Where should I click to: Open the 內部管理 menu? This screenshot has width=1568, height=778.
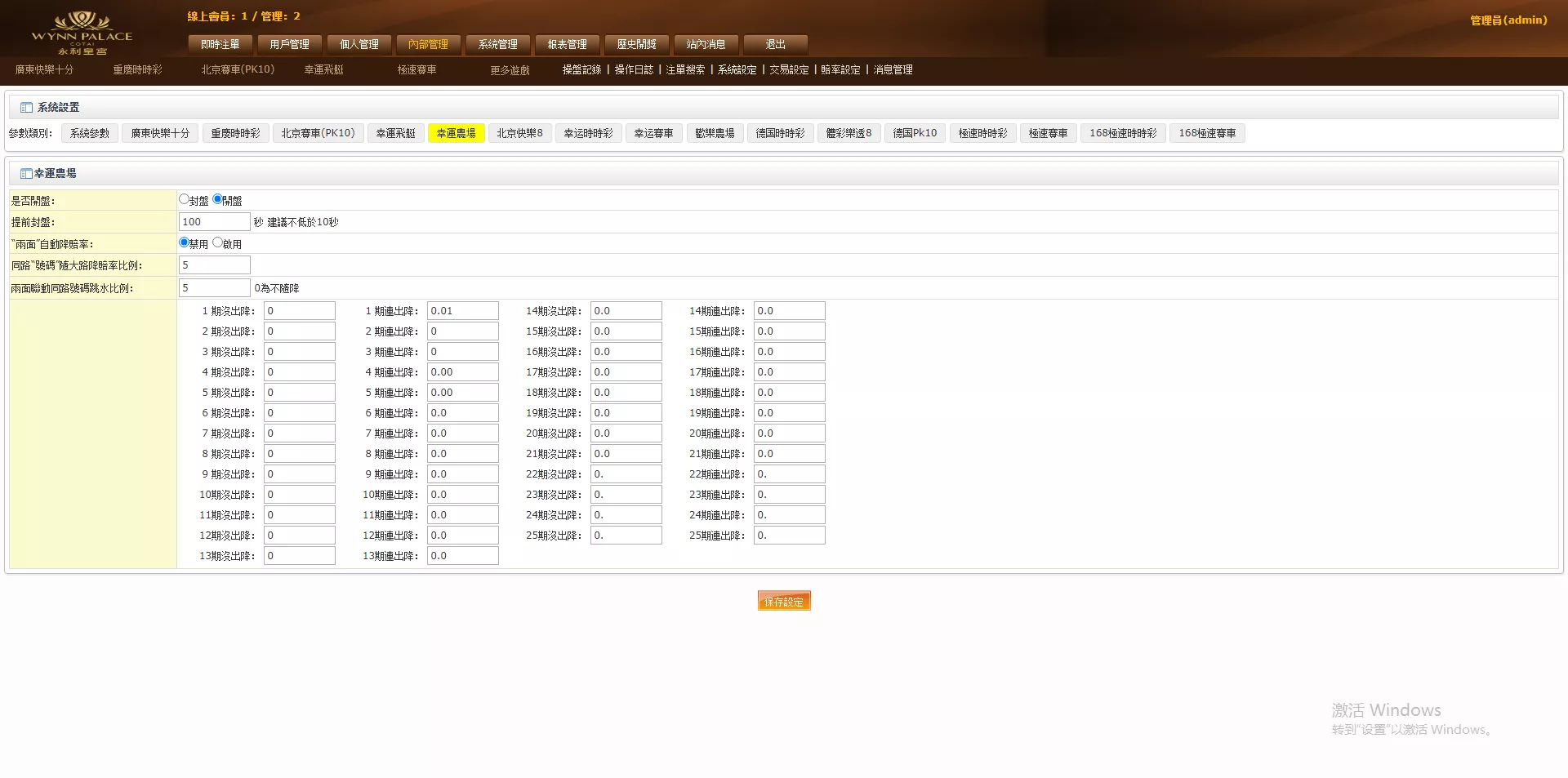pos(428,45)
